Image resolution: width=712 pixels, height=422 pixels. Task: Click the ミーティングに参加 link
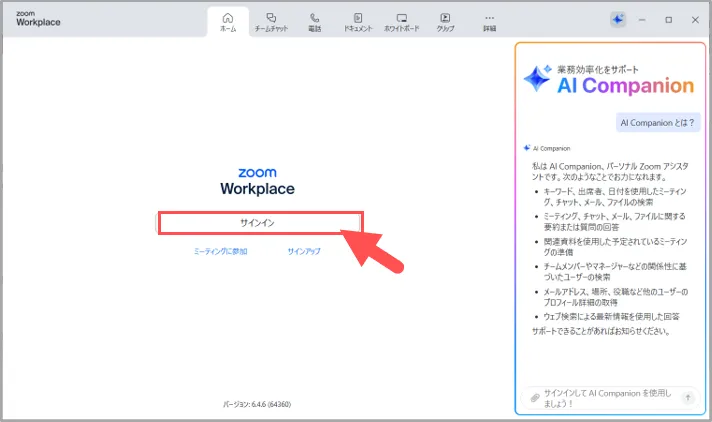(x=221, y=251)
